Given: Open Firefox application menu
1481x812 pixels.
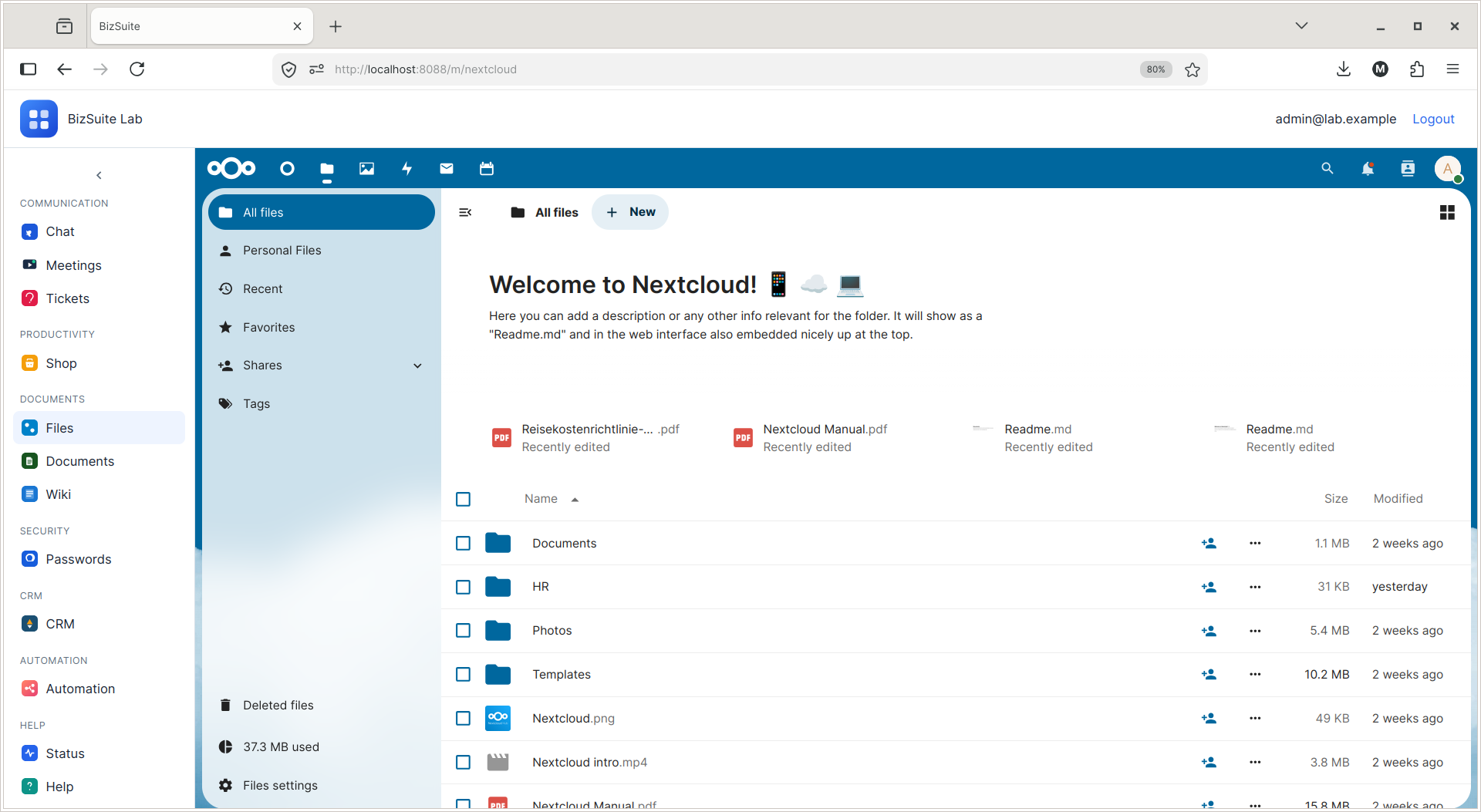Looking at the screenshot, I should click(1452, 69).
